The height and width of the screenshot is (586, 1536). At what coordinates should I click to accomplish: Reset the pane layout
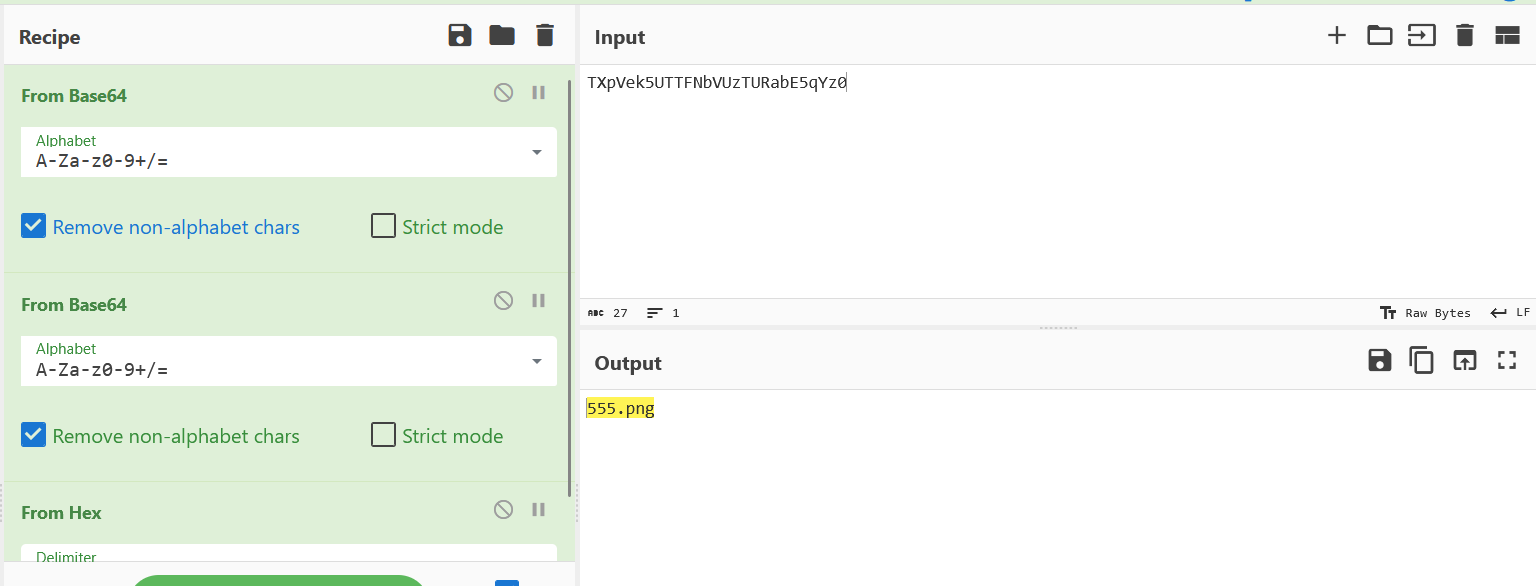[1506, 36]
